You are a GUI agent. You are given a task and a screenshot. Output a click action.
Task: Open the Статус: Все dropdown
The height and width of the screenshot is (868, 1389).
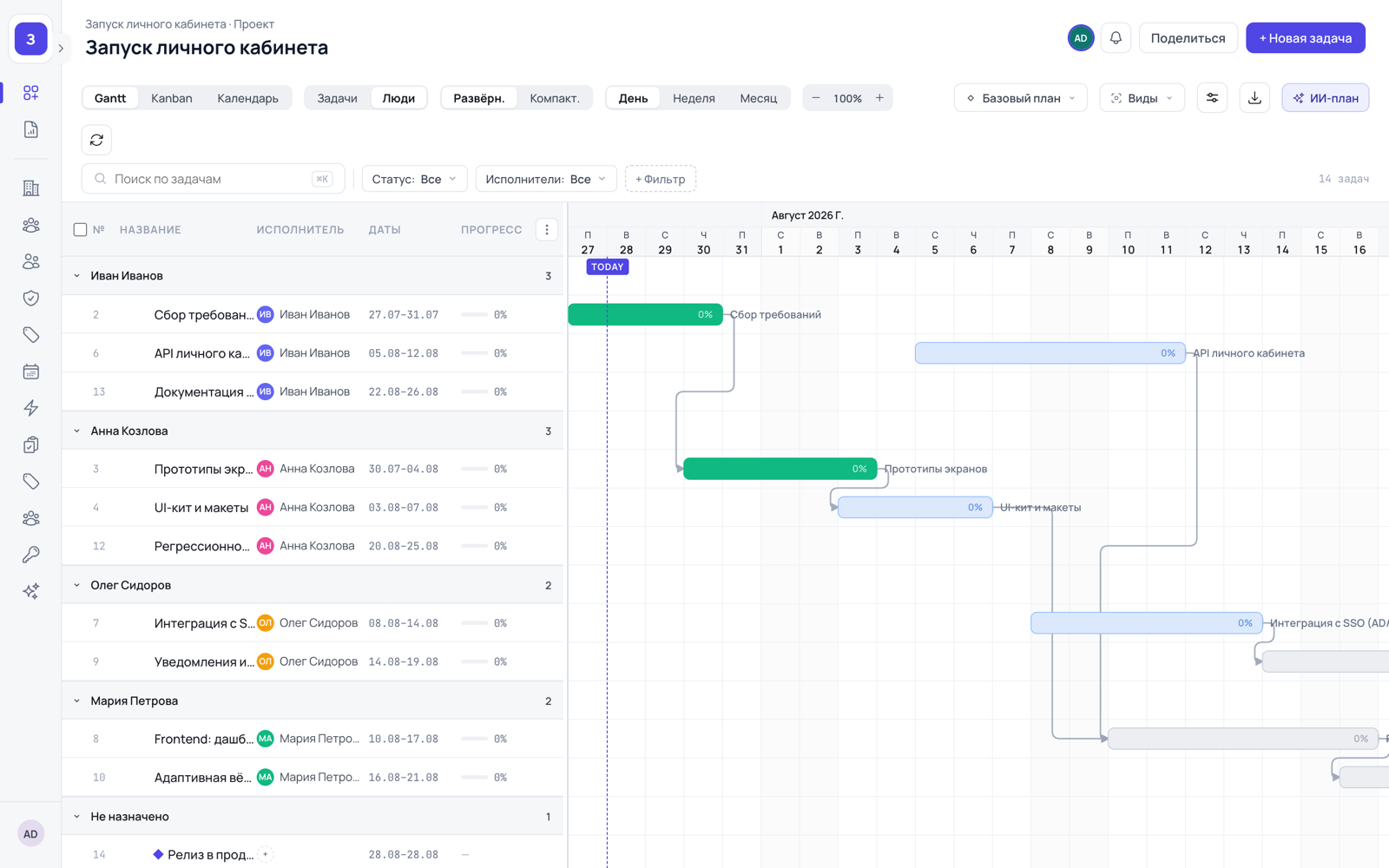414,179
